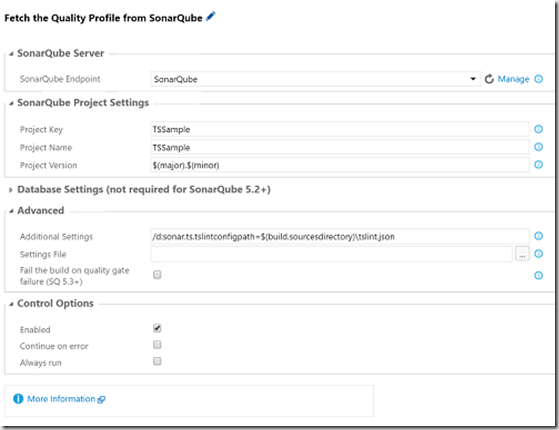The height and width of the screenshot is (430, 559).
Task: Uncheck the Enabled checkbox
Action: pos(157,328)
